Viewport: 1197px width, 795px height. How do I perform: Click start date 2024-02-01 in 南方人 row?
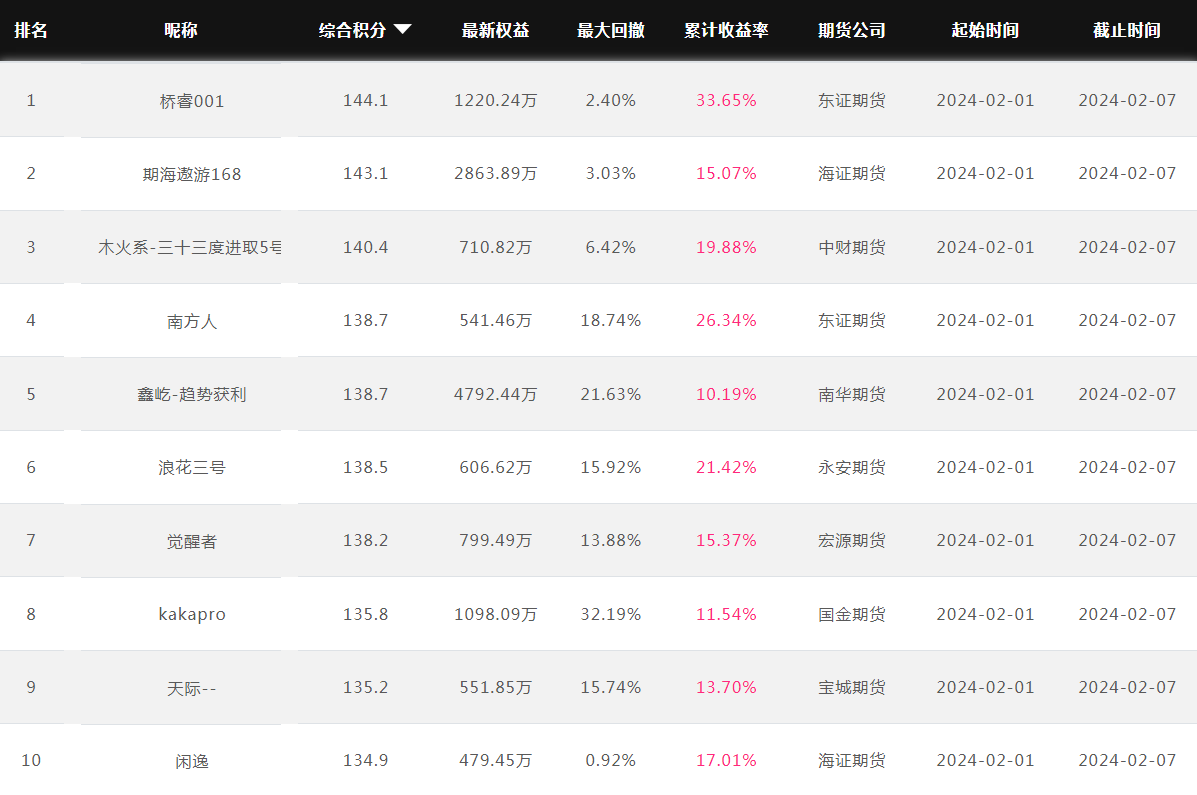pos(986,320)
